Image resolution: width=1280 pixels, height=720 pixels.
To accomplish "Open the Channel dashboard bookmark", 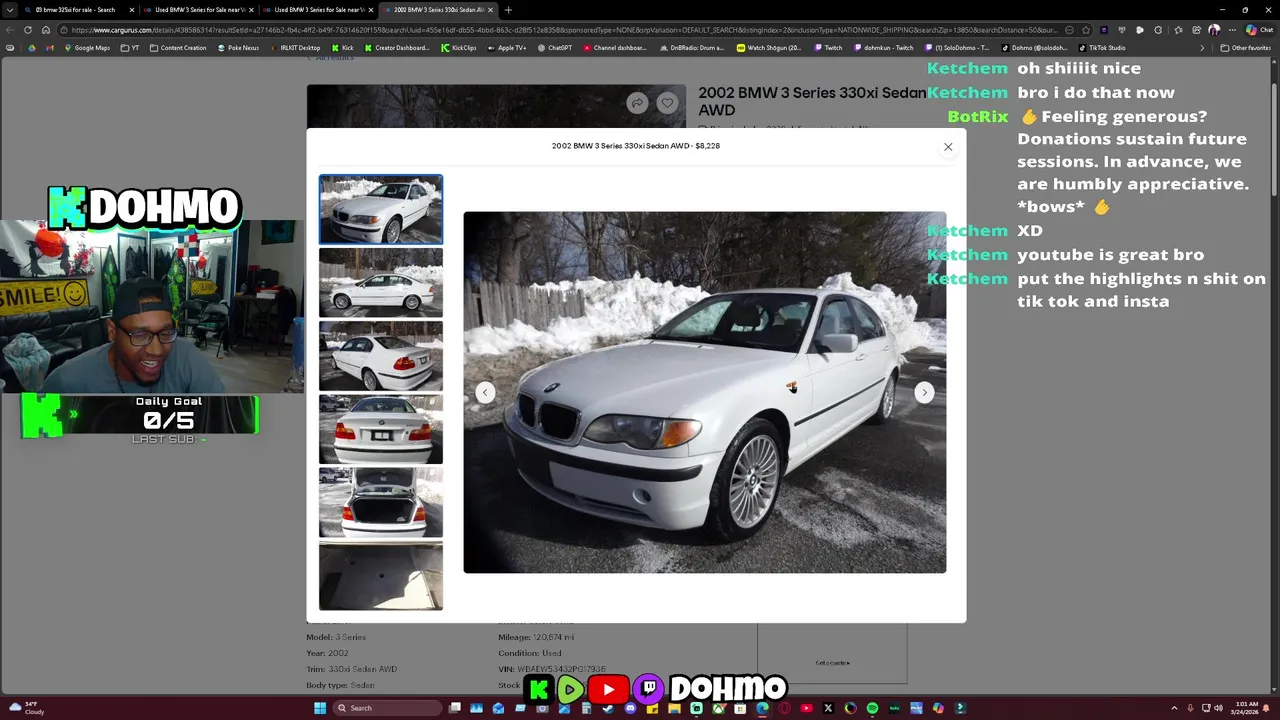I will pyautogui.click(x=614, y=48).
